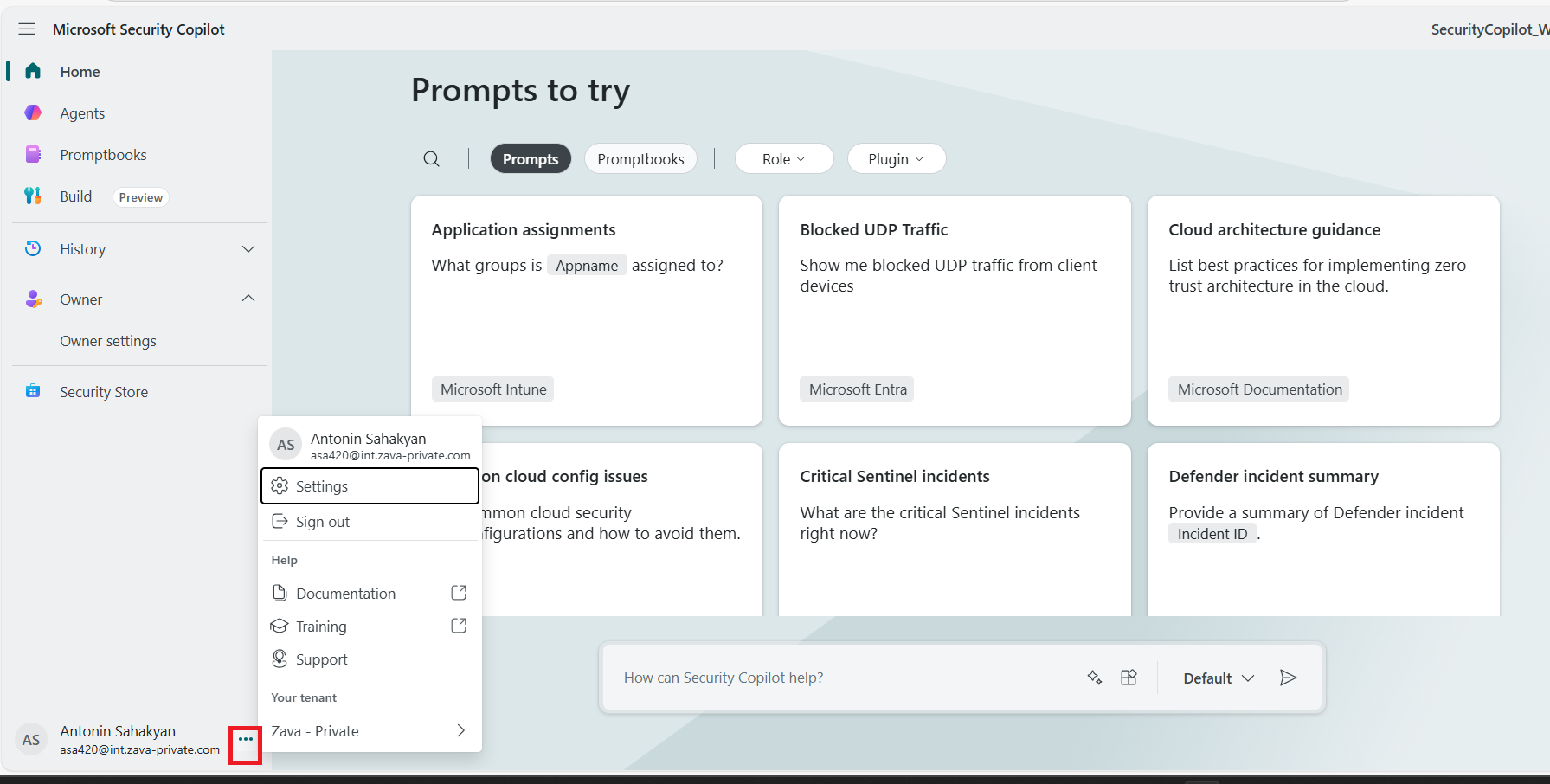Open the Training help link
Image resolution: width=1550 pixels, height=784 pixels.
(320, 626)
